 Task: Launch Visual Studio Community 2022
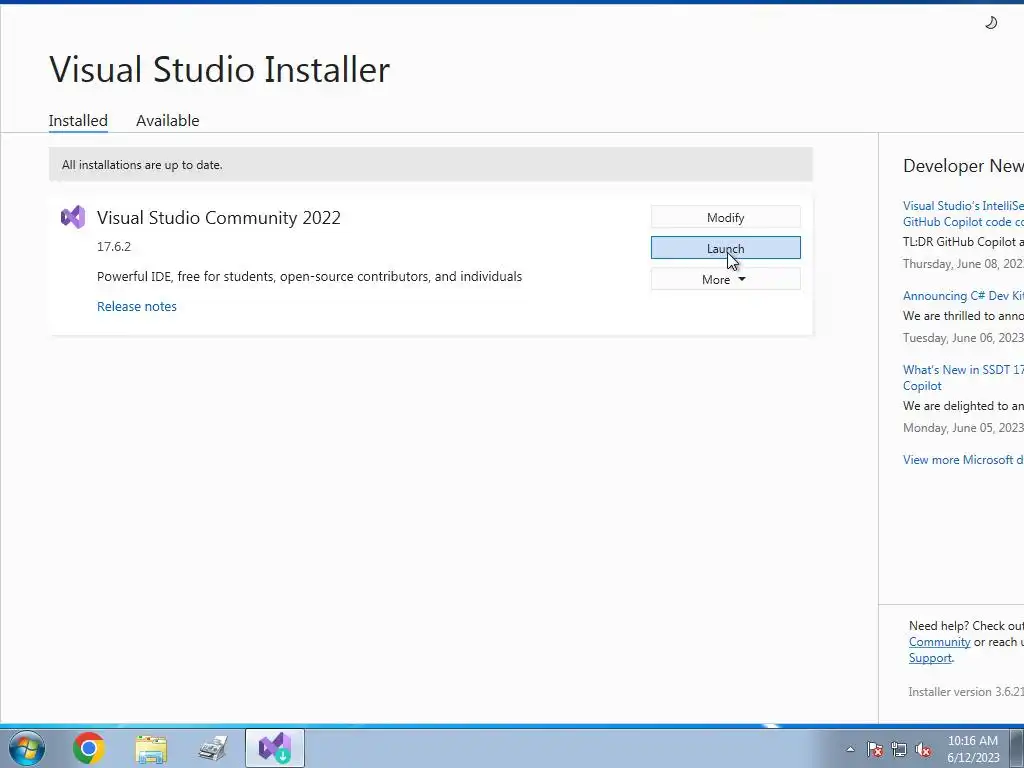(726, 248)
